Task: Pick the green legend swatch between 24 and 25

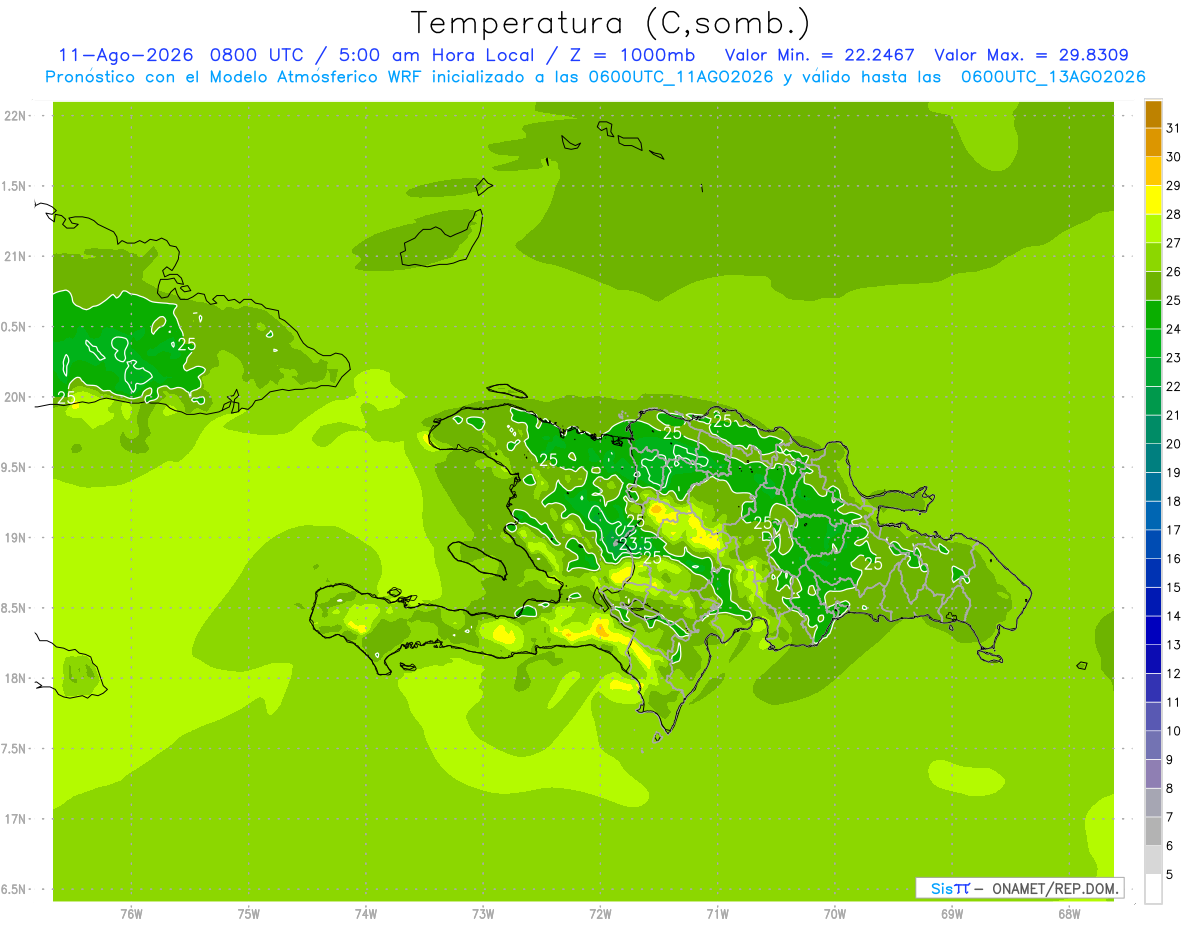Action: click(x=1153, y=315)
